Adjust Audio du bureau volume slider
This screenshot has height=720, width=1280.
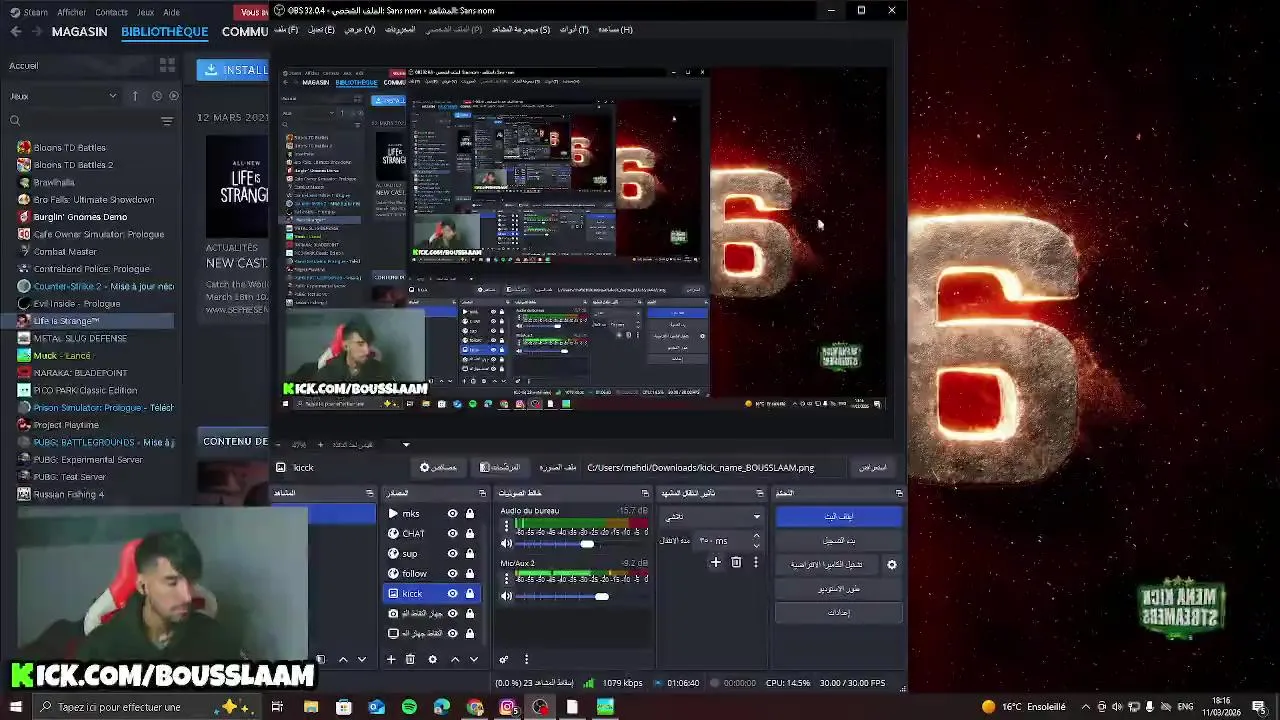[x=586, y=544]
